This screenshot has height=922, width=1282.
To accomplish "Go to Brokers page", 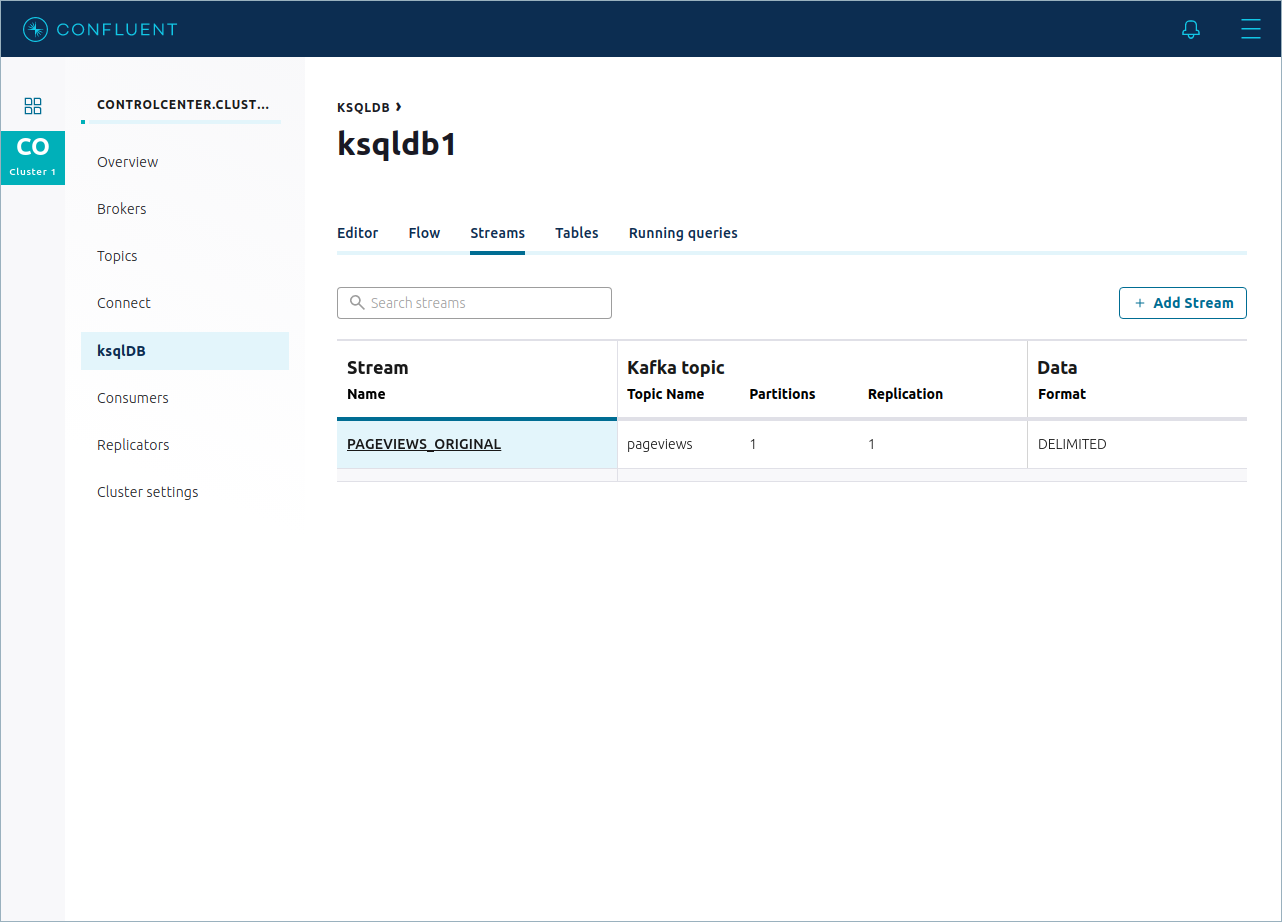I will click(x=121, y=209).
